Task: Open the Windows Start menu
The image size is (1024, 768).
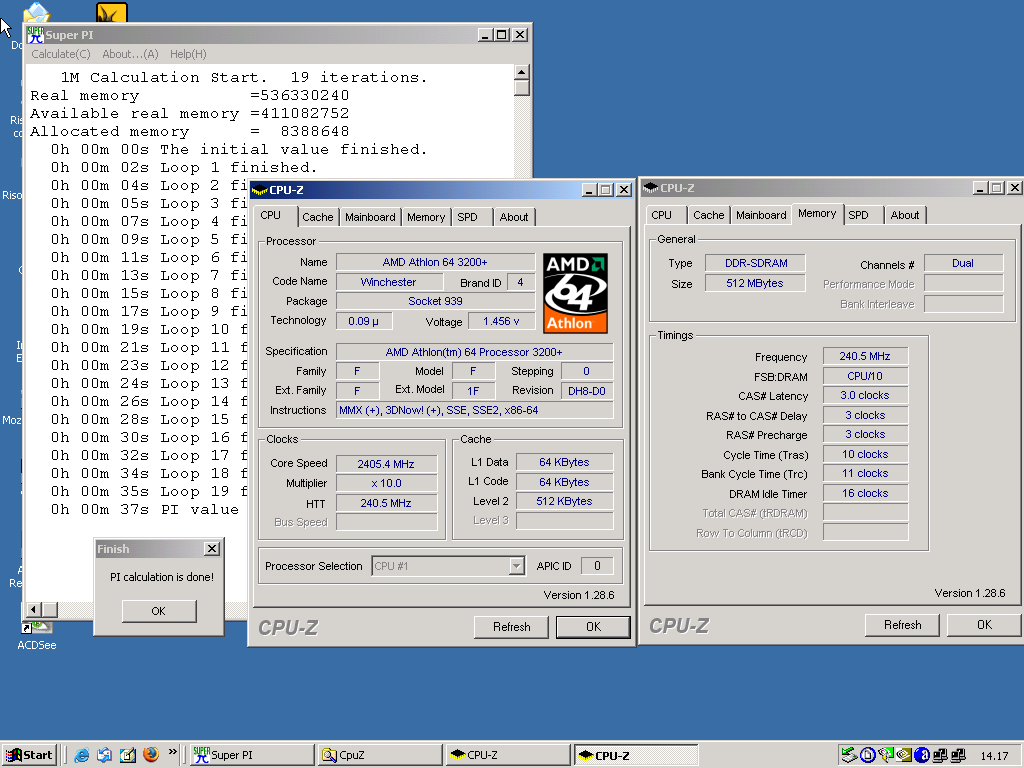Action: [29, 755]
